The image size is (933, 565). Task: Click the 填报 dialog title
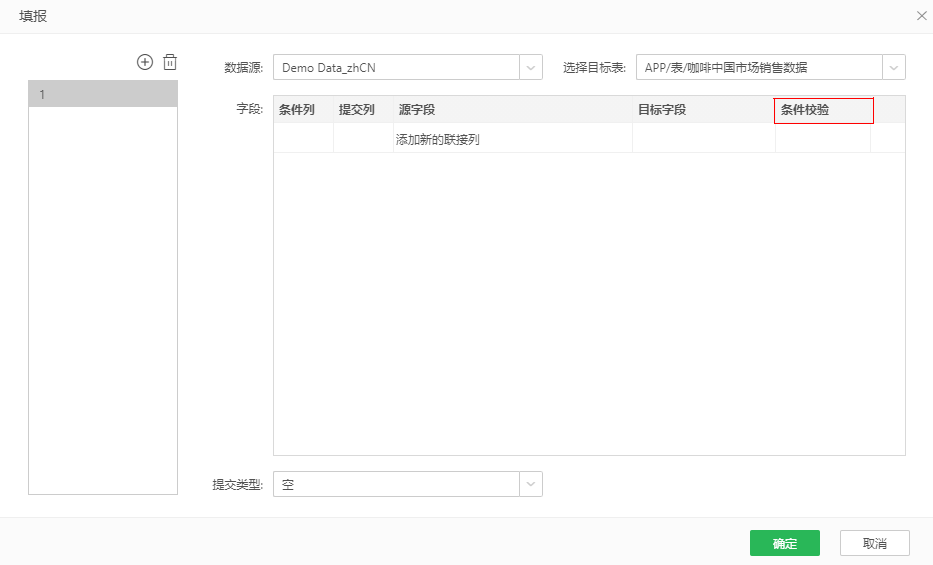coord(33,16)
